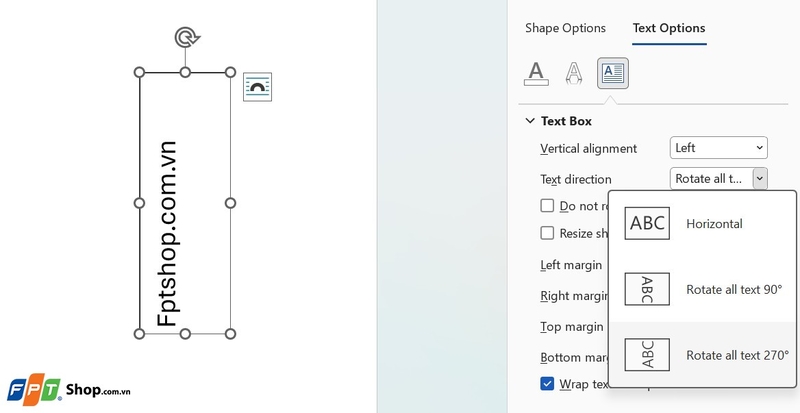
Task: Click the rotation handle above the text box
Action: pos(187,38)
